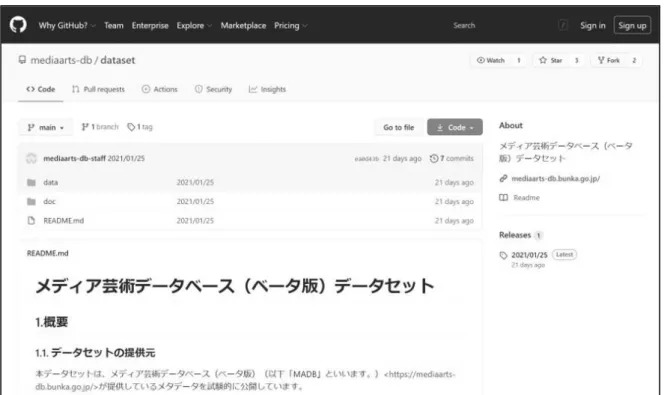The height and width of the screenshot is (395, 664).
Task: Go to the Team page
Action: pos(114,25)
